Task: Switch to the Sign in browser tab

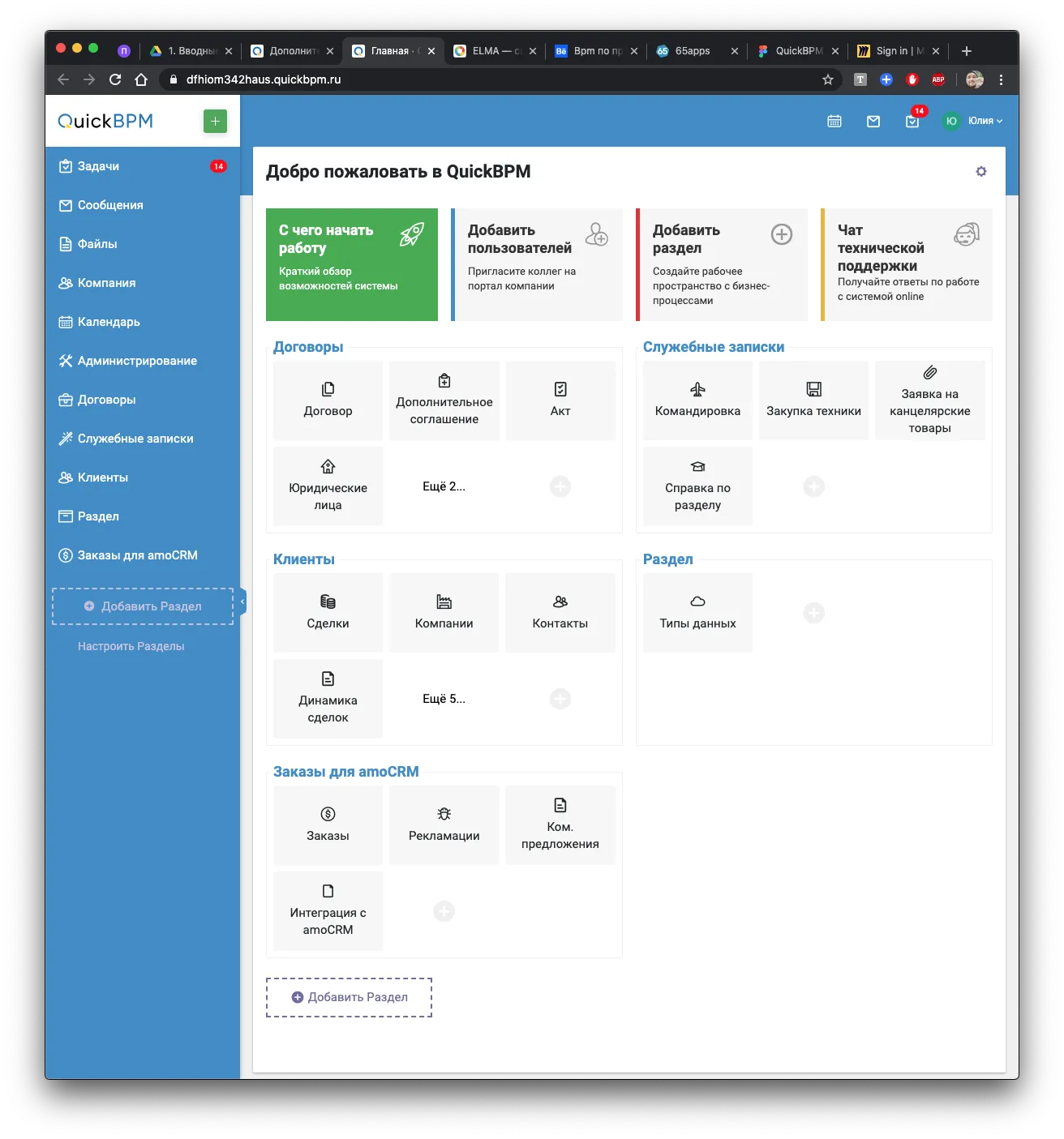Action: coord(899,50)
